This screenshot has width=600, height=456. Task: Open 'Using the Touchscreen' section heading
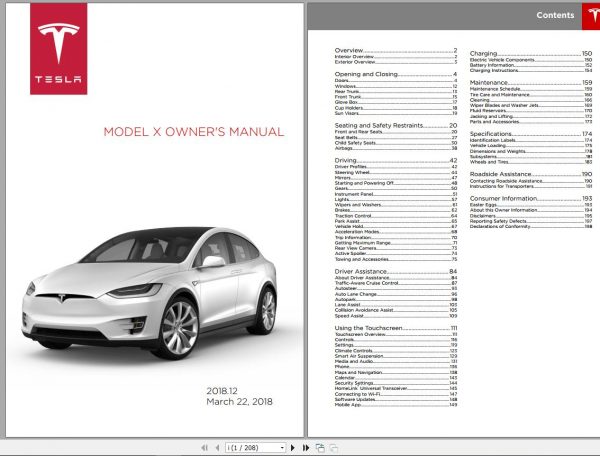tap(396, 328)
